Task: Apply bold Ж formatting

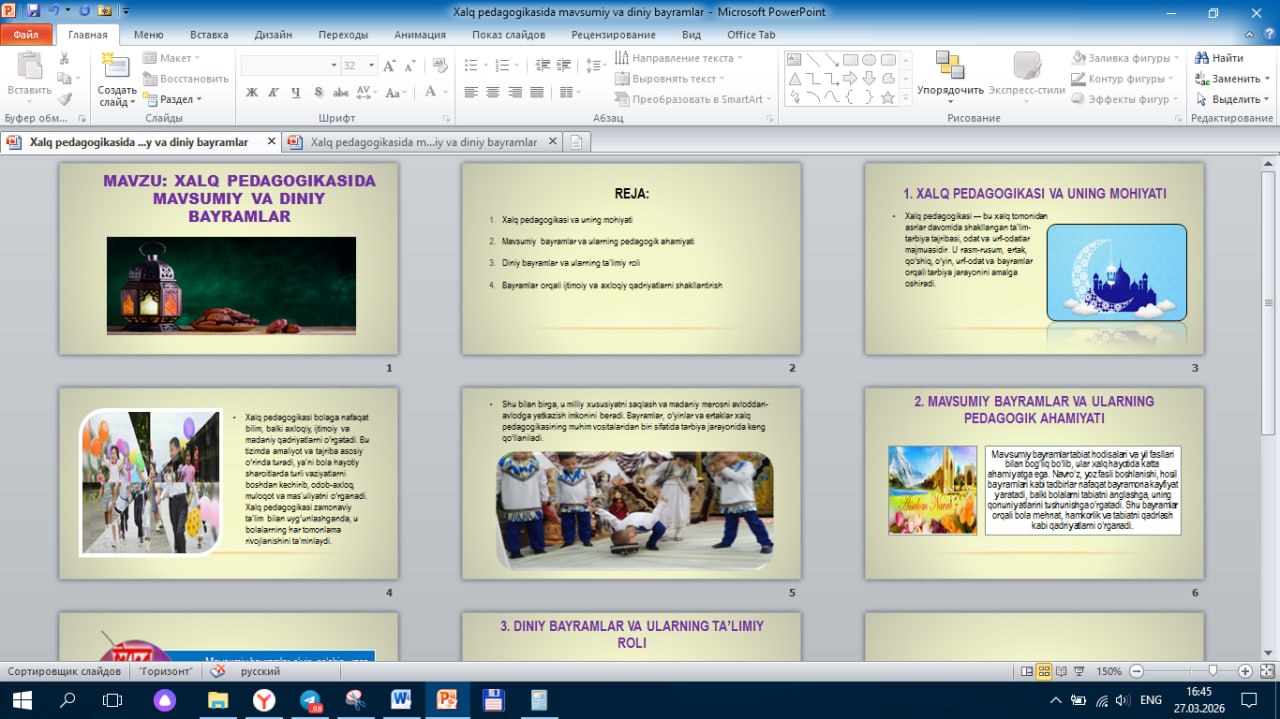Action: 252,92
